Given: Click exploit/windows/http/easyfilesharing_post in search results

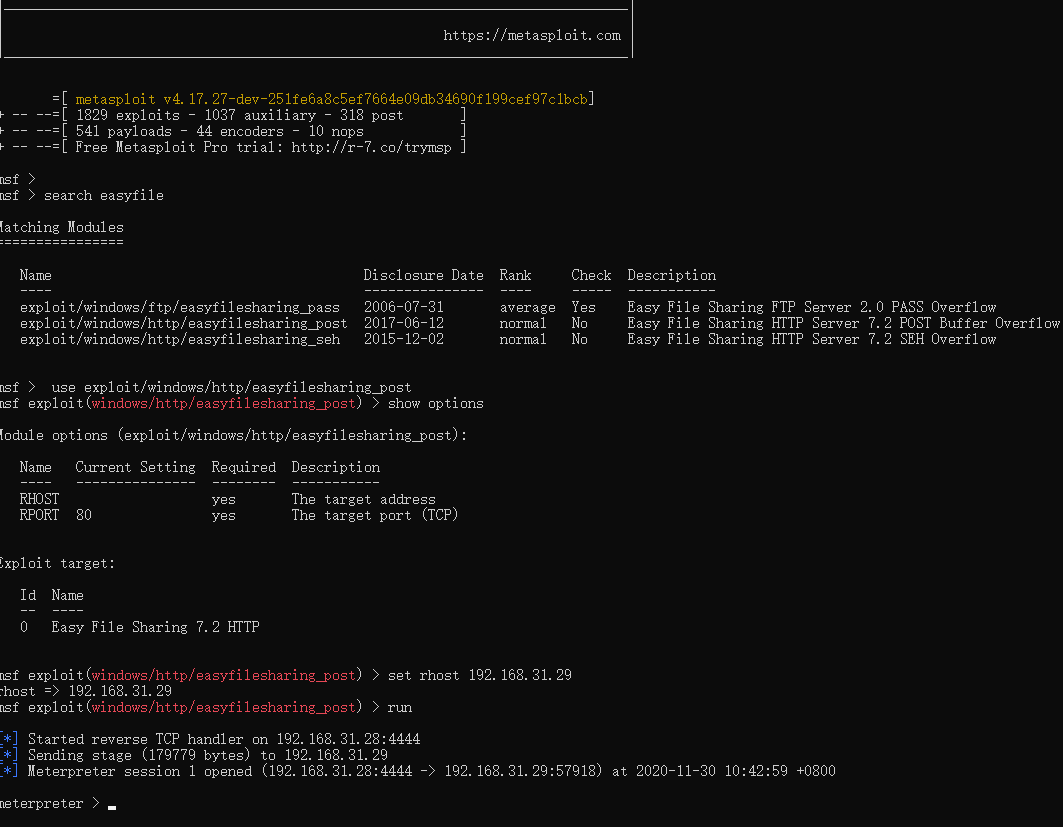Looking at the screenshot, I should click(183, 323).
